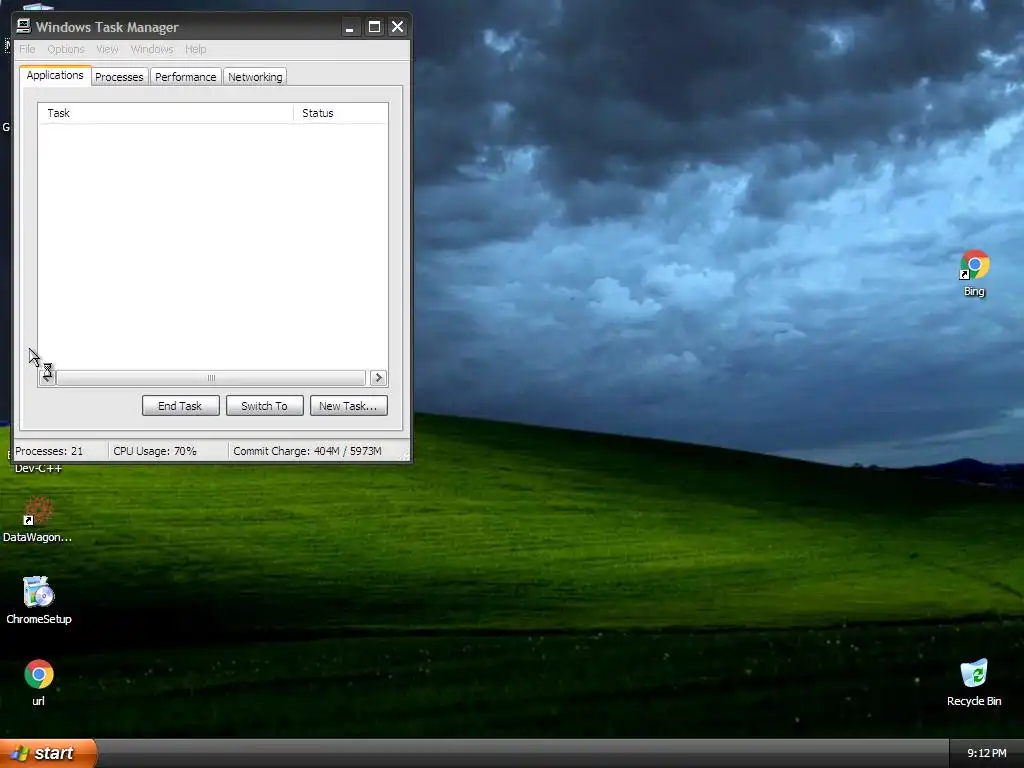
Task: Open the Windows menu
Action: point(152,49)
